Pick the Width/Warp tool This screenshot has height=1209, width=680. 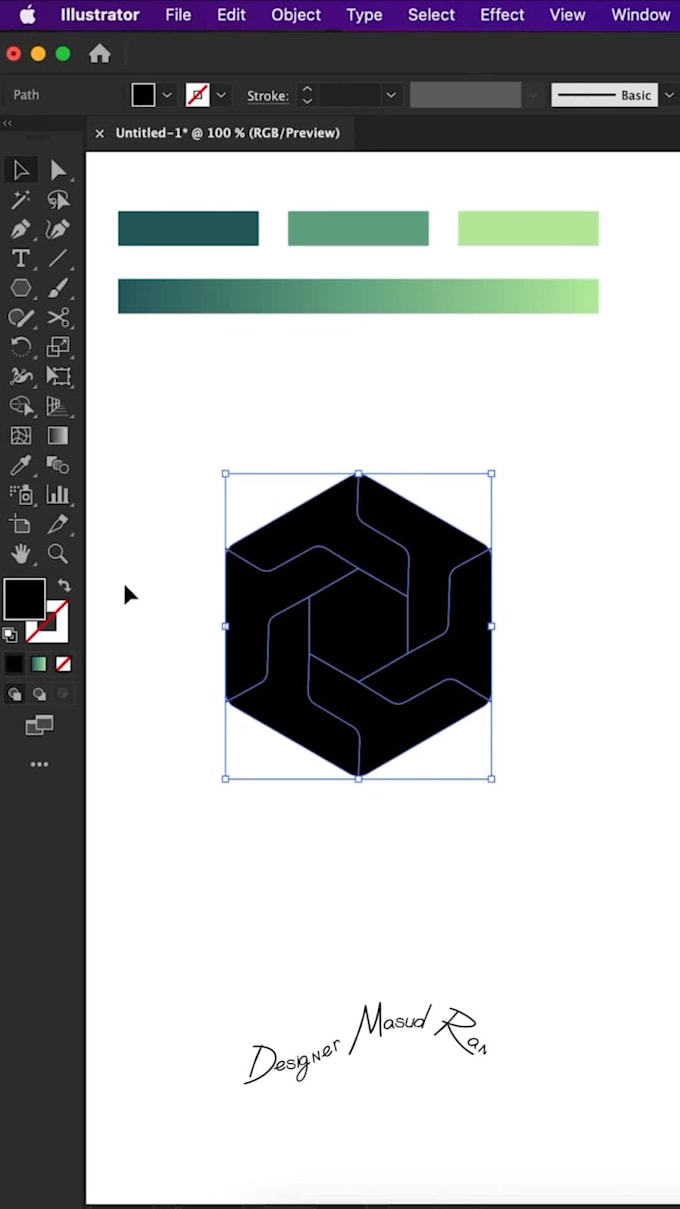tap(21, 377)
